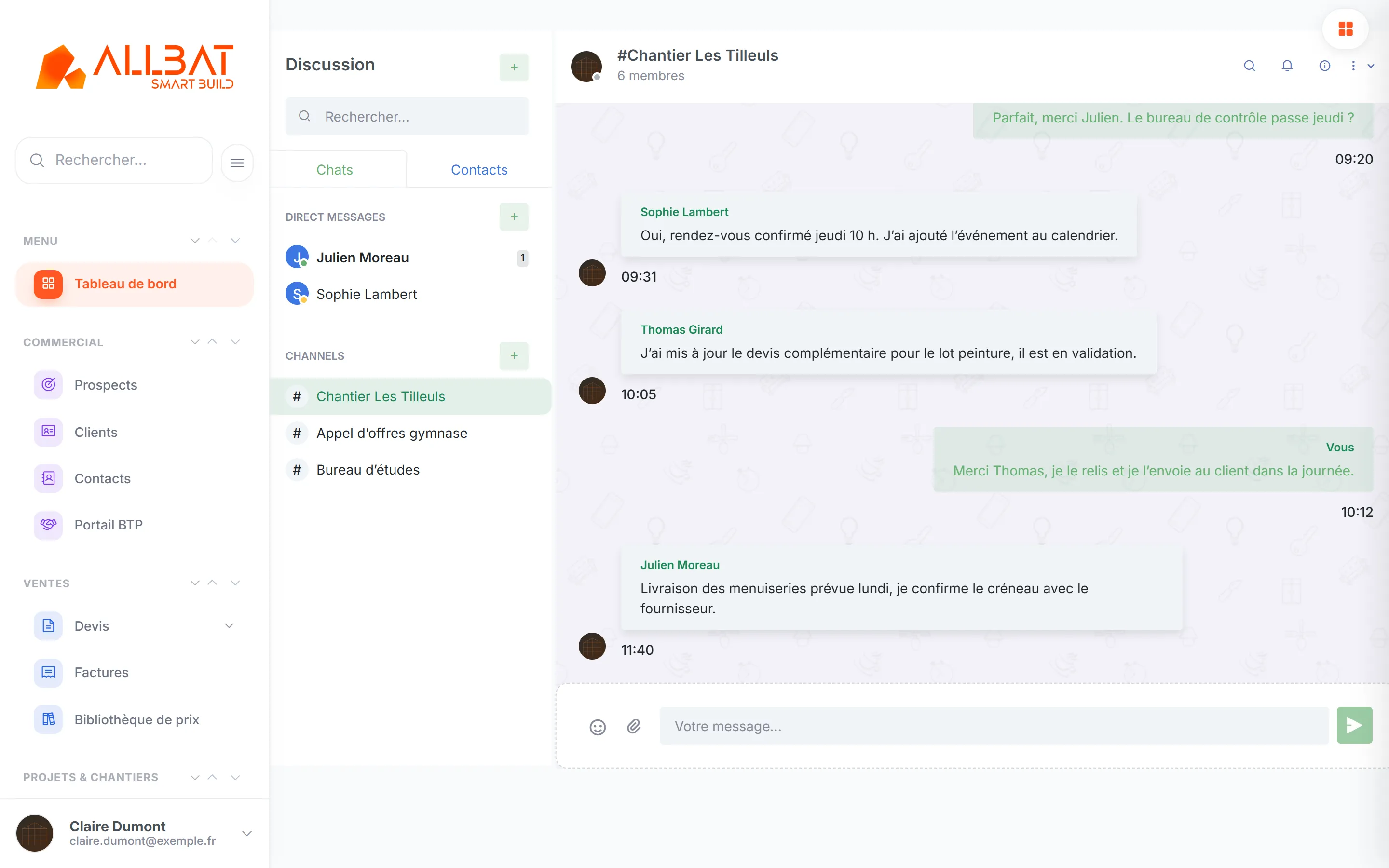This screenshot has width=1389, height=868.
Task: Collapse the COMMERCIAL section up chevron
Action: tap(212, 341)
